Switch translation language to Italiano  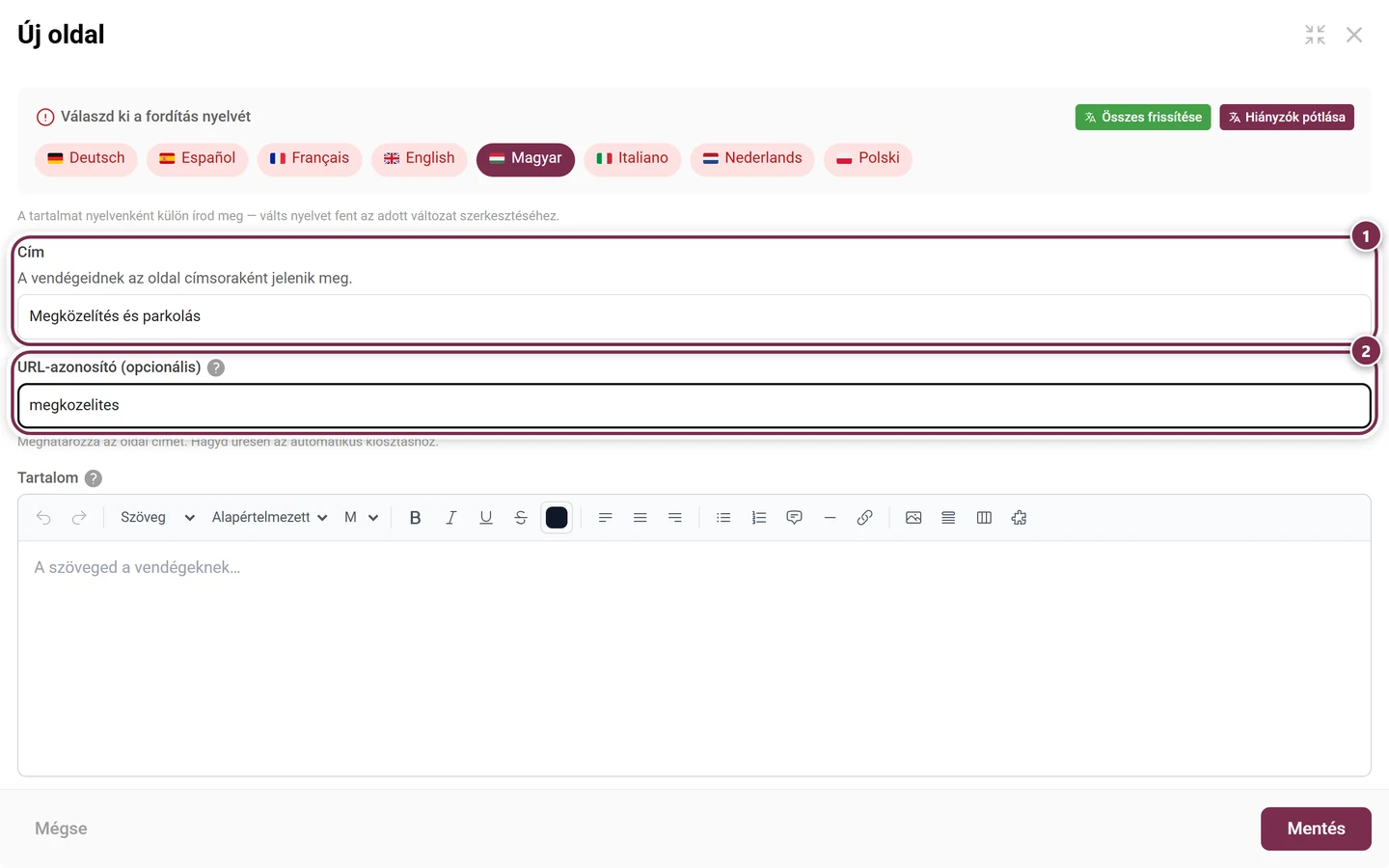(633, 158)
